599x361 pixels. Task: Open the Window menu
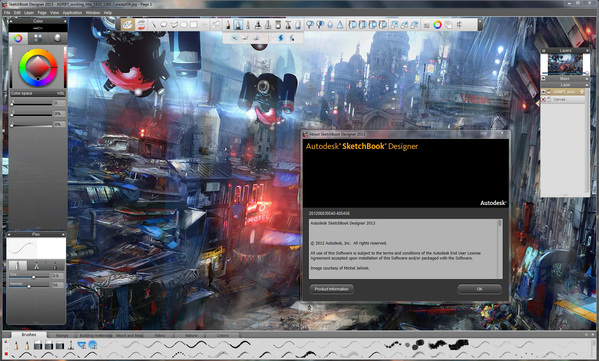click(x=93, y=13)
